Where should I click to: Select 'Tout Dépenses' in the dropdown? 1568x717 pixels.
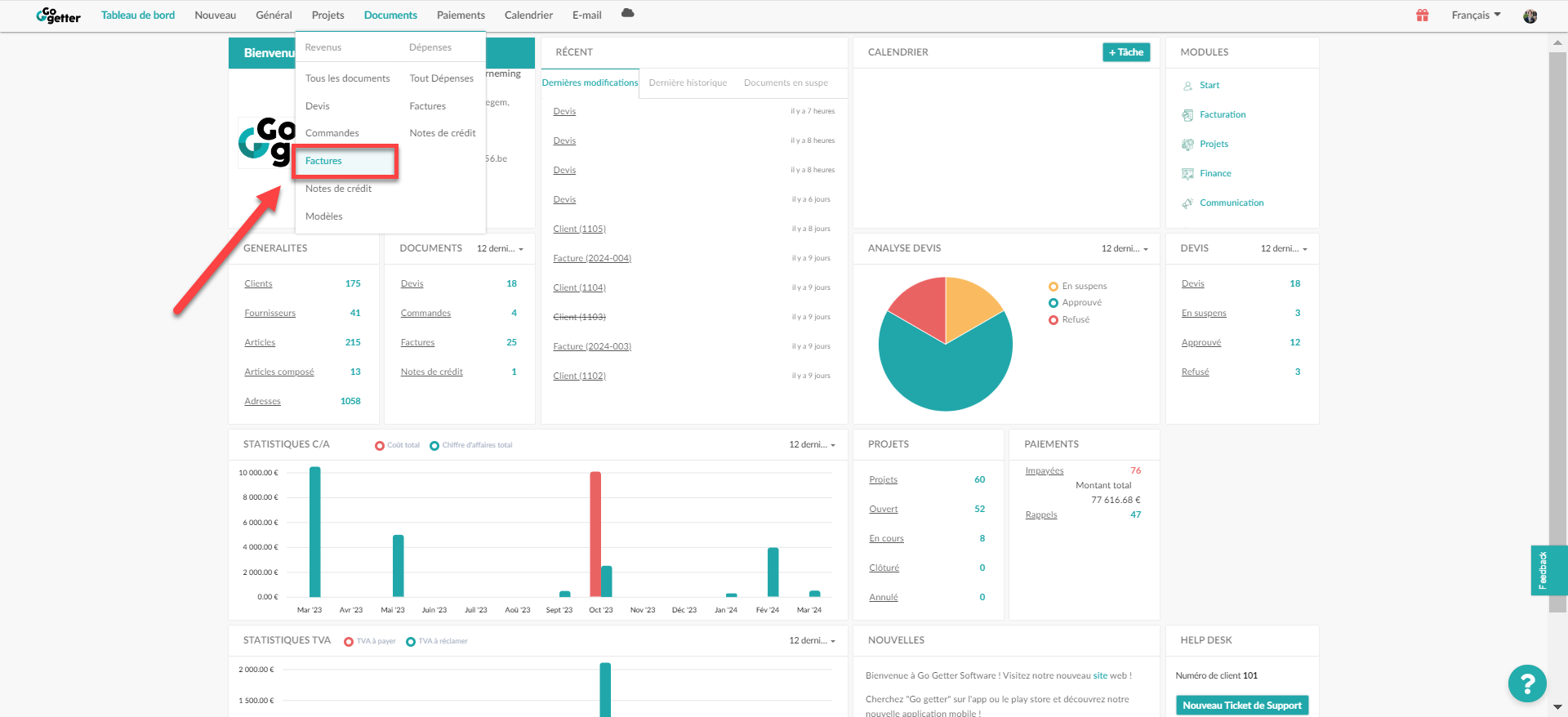coord(441,78)
